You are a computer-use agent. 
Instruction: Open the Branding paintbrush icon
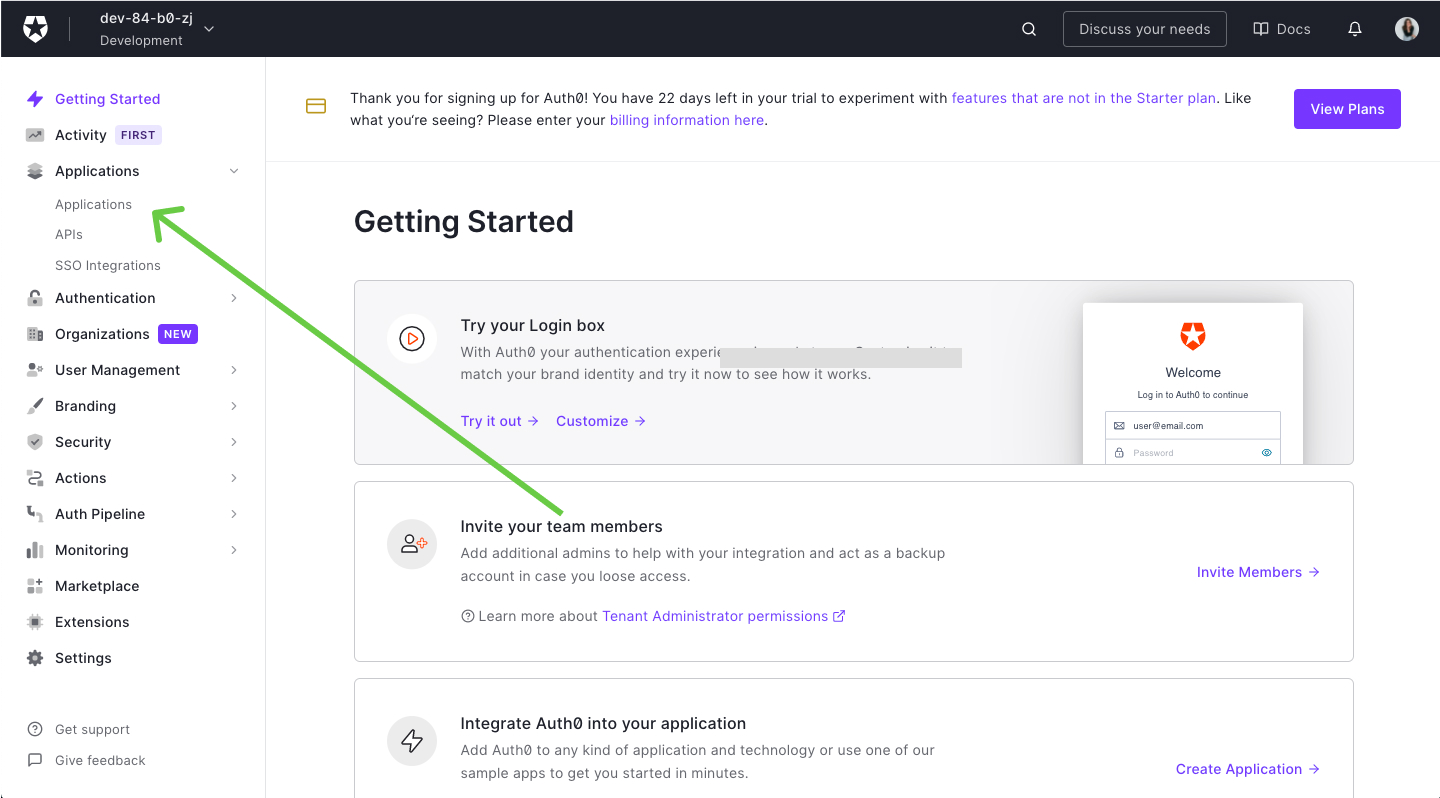[x=33, y=405]
